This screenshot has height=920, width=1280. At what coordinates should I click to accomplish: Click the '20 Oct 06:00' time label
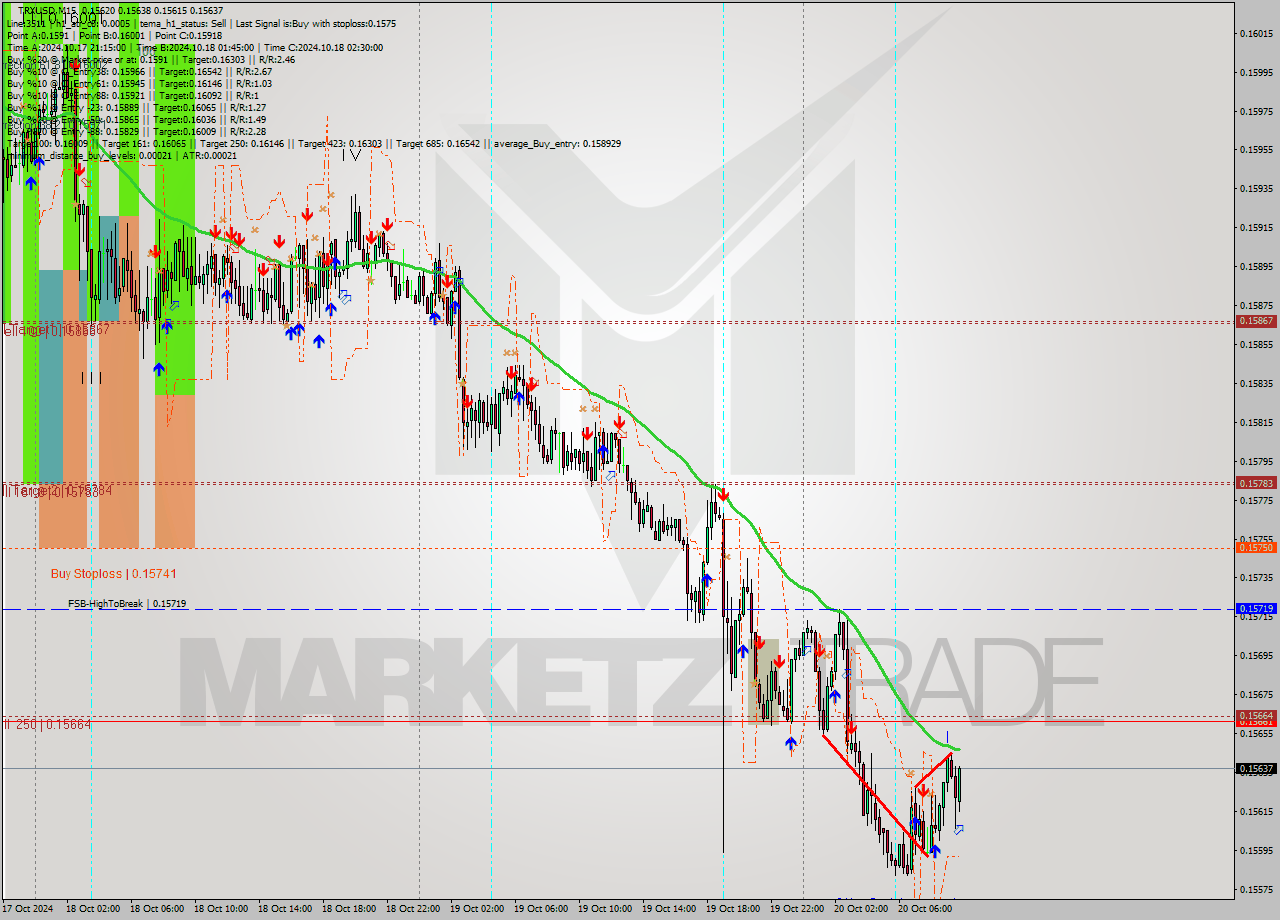click(x=925, y=909)
